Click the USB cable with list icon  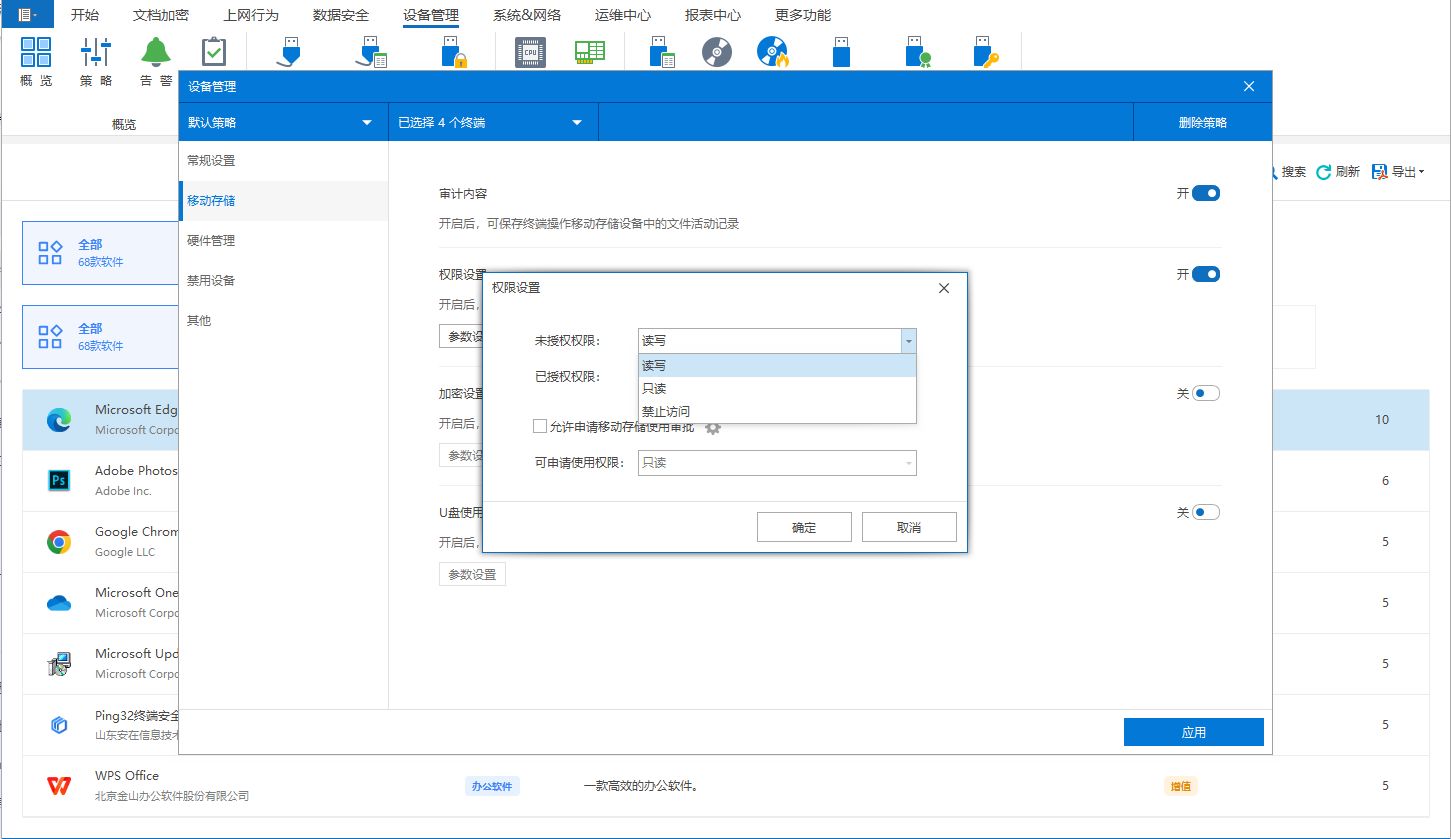click(372, 52)
